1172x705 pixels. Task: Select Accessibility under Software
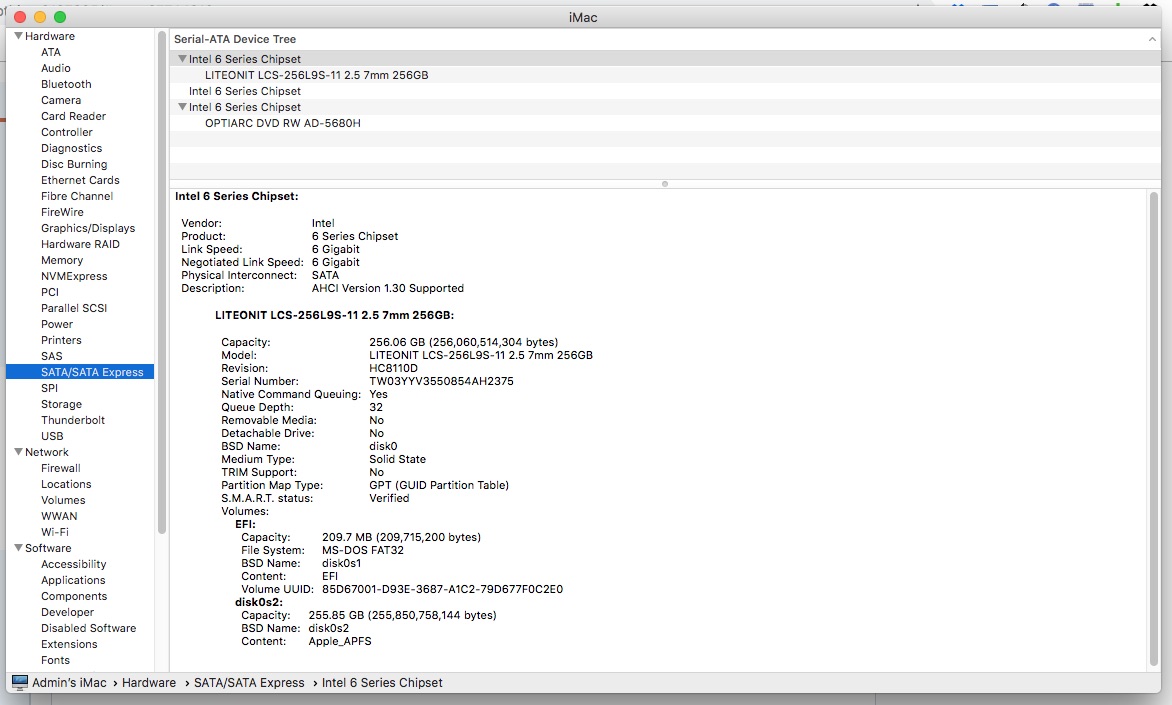(73, 564)
